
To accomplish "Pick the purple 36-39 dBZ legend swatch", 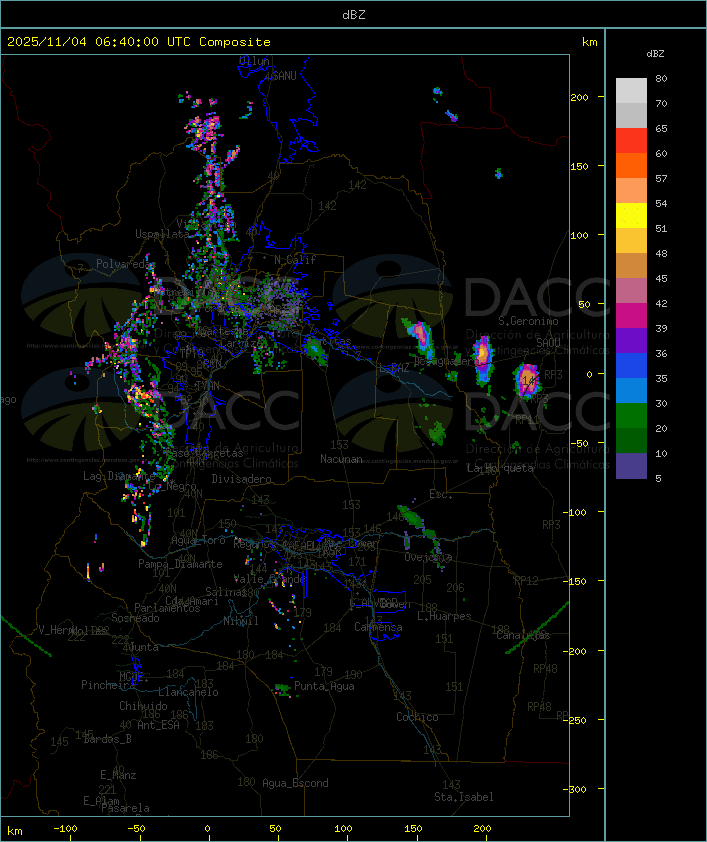I will [631, 340].
